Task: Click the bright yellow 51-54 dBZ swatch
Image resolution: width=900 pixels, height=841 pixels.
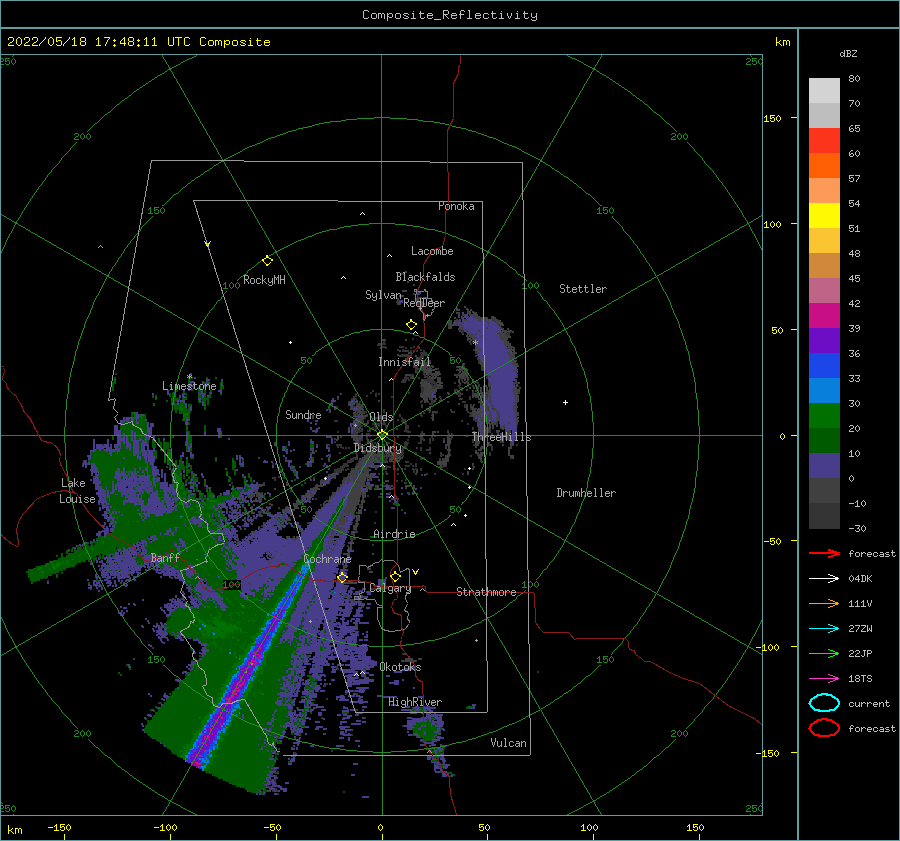Action: [824, 216]
